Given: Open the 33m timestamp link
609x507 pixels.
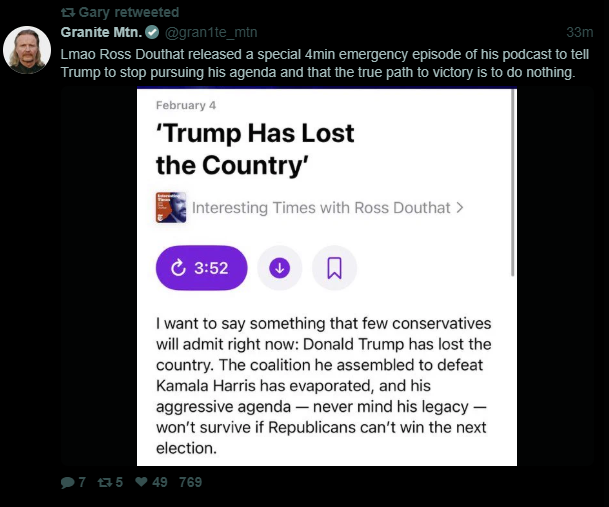Looking at the screenshot, I should click(579, 32).
